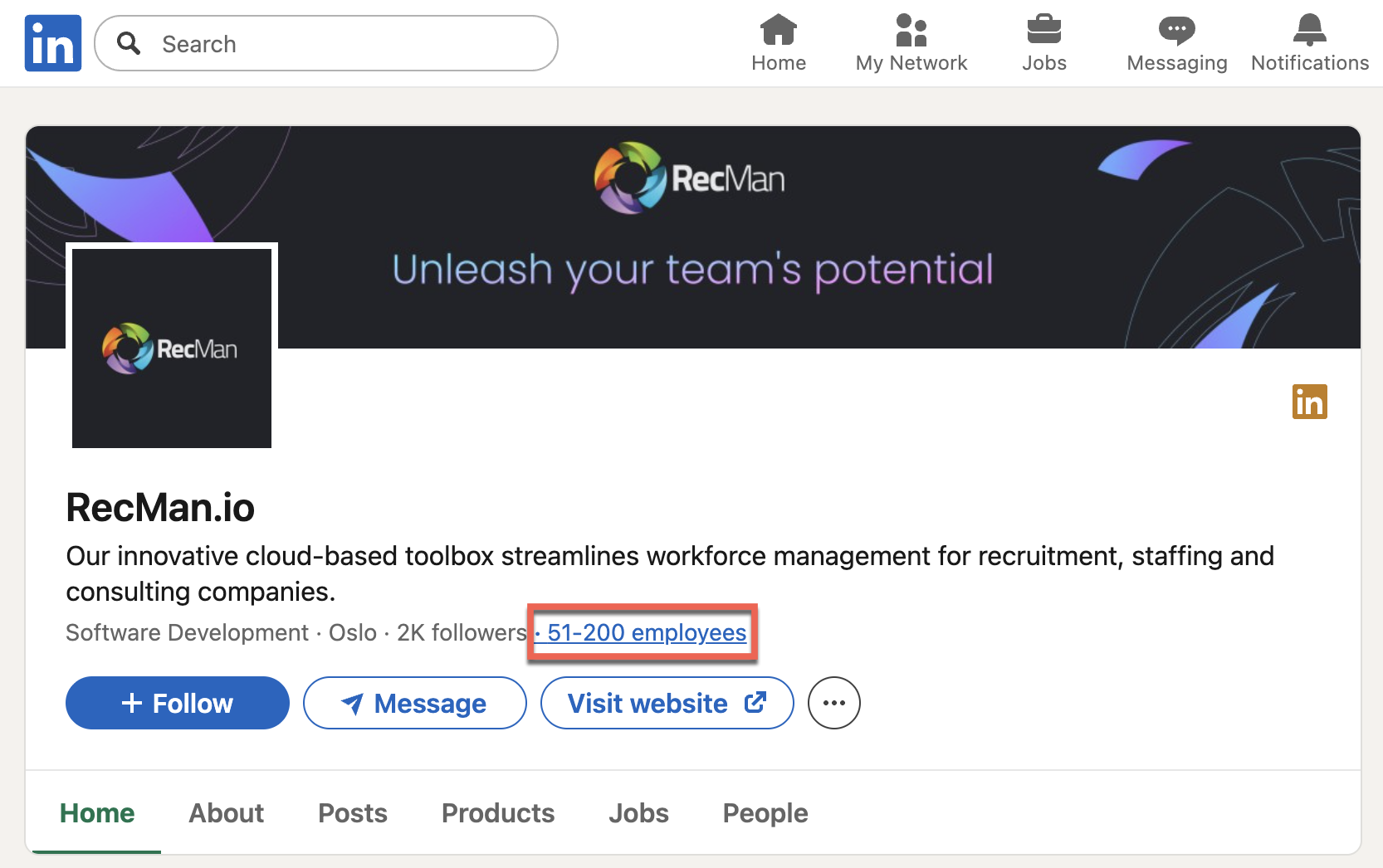Send a Message to RecMan.io
1383x868 pixels.
click(x=414, y=703)
